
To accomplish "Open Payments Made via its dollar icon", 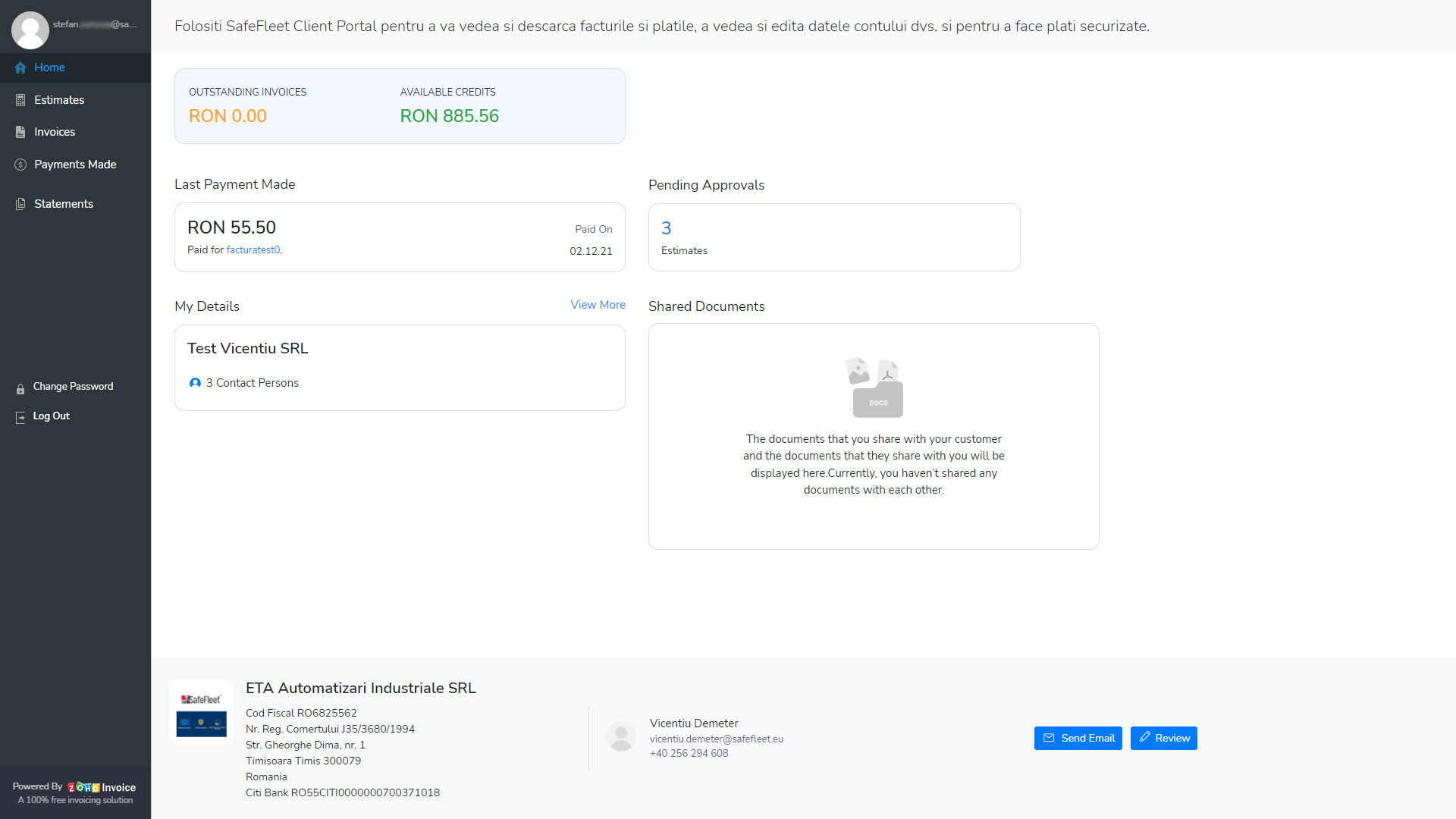I will click(x=19, y=164).
